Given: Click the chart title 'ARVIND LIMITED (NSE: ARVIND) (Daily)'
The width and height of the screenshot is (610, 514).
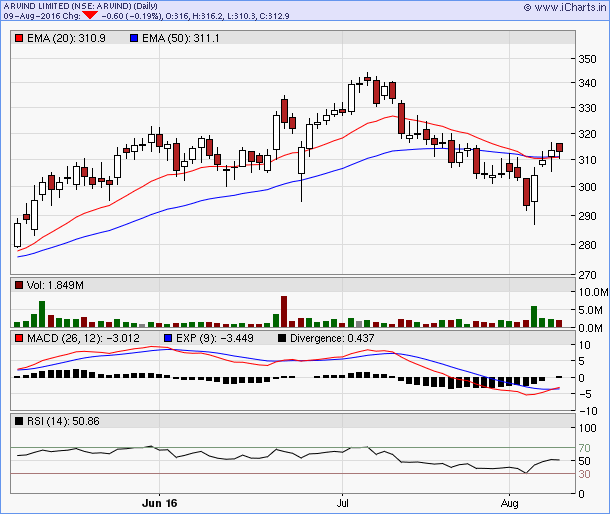Looking at the screenshot, I should [81, 6].
